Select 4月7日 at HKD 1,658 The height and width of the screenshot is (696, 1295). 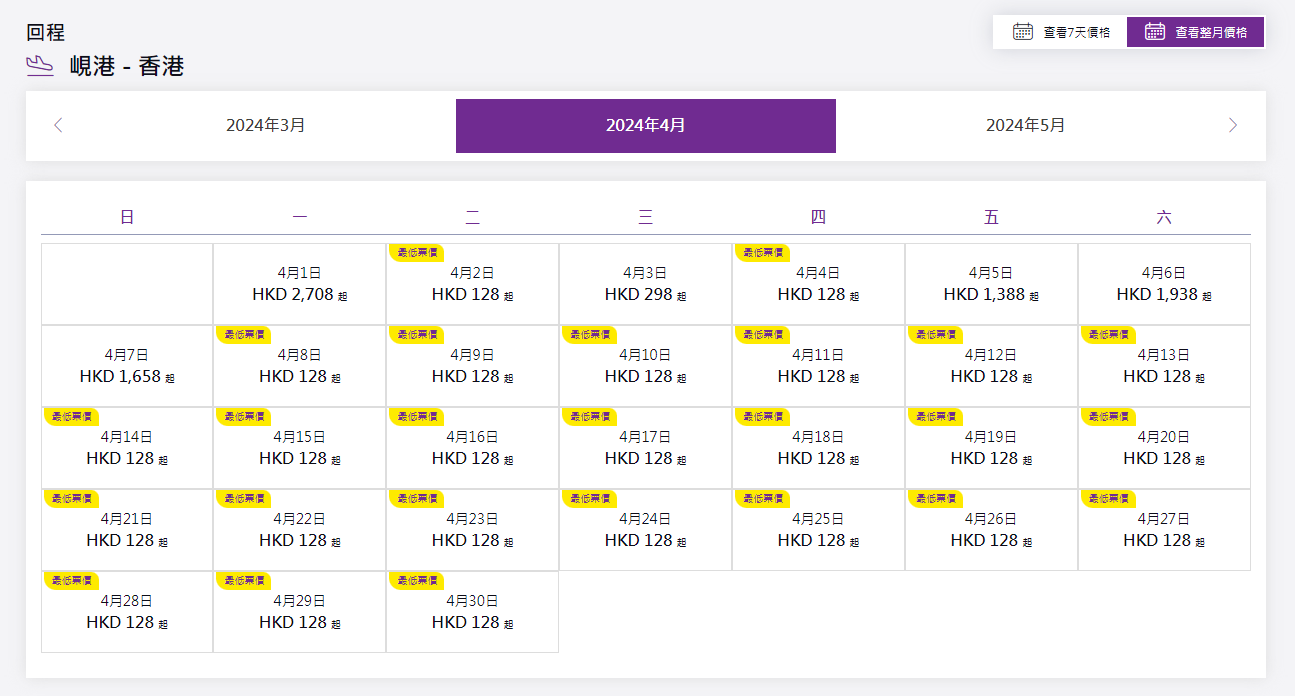pos(126,367)
